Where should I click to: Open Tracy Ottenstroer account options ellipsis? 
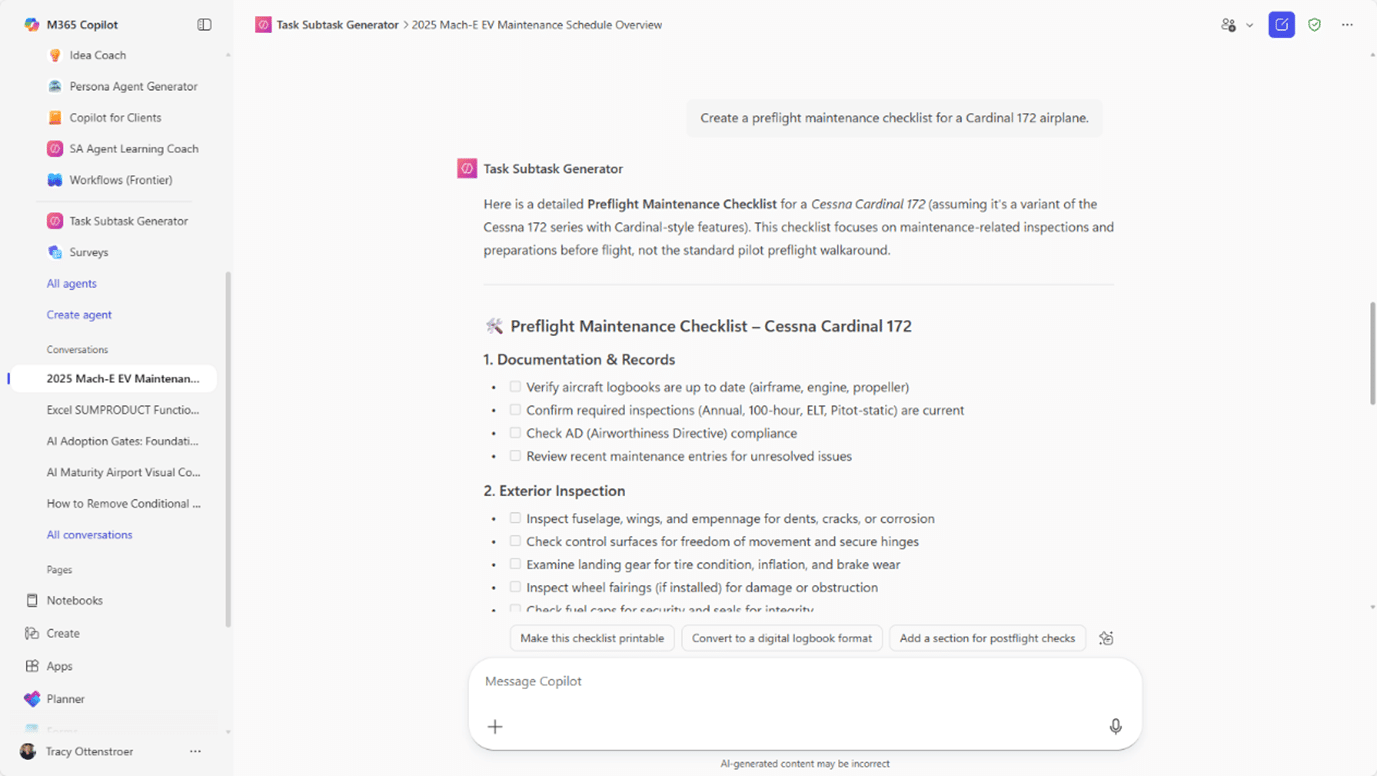click(x=195, y=751)
